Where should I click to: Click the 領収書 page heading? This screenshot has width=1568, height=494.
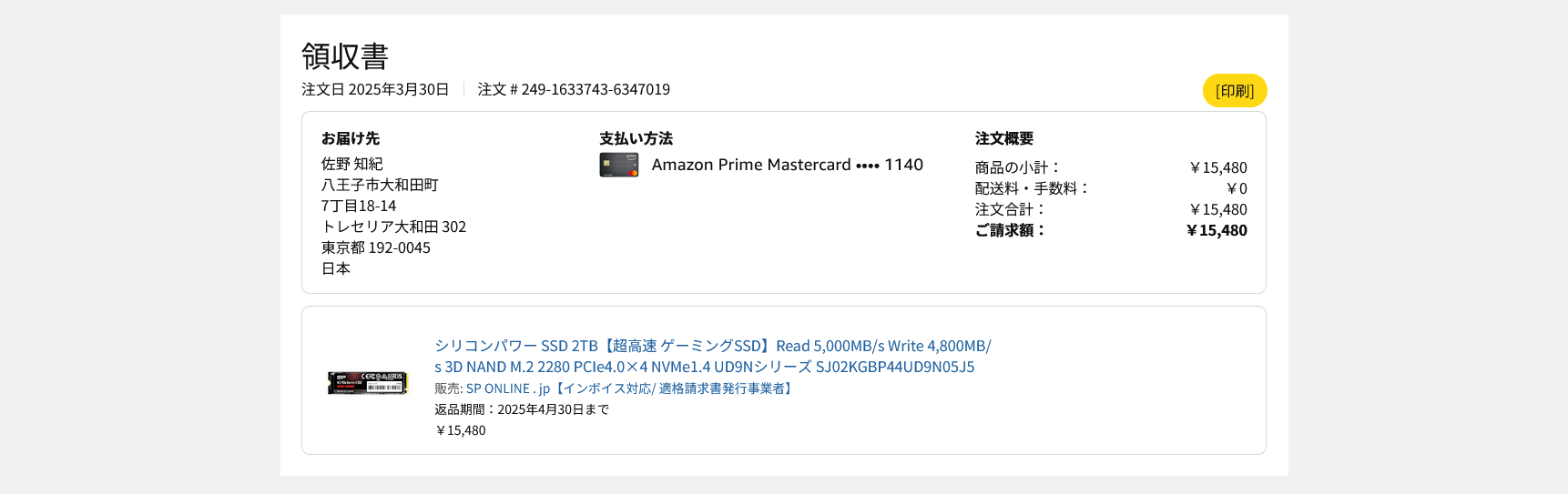[345, 56]
